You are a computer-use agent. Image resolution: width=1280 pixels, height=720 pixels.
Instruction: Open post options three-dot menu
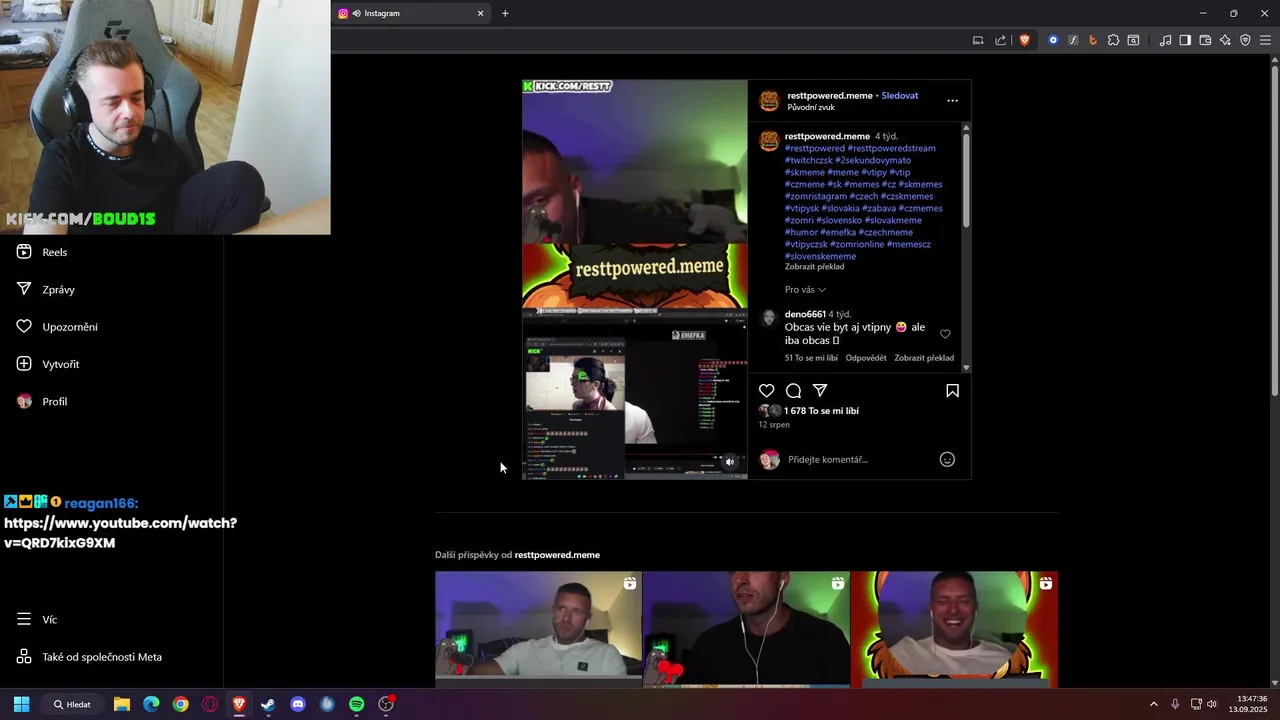click(x=952, y=101)
